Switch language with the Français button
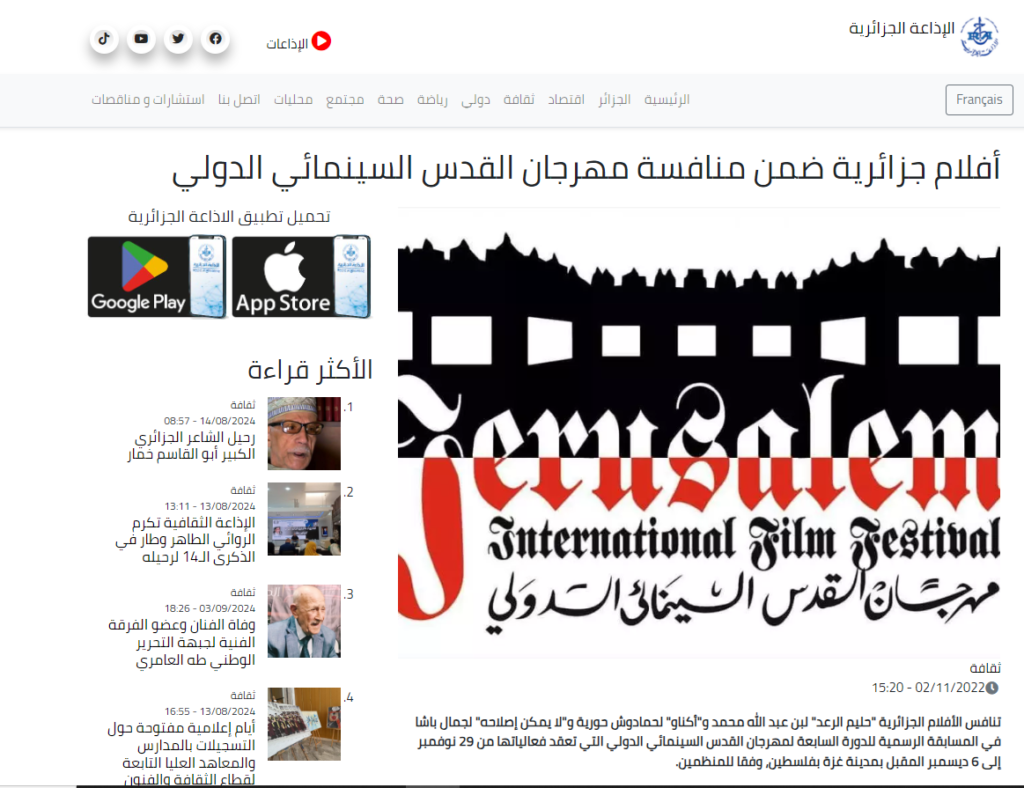The width and height of the screenshot is (1024, 788). [x=979, y=99]
